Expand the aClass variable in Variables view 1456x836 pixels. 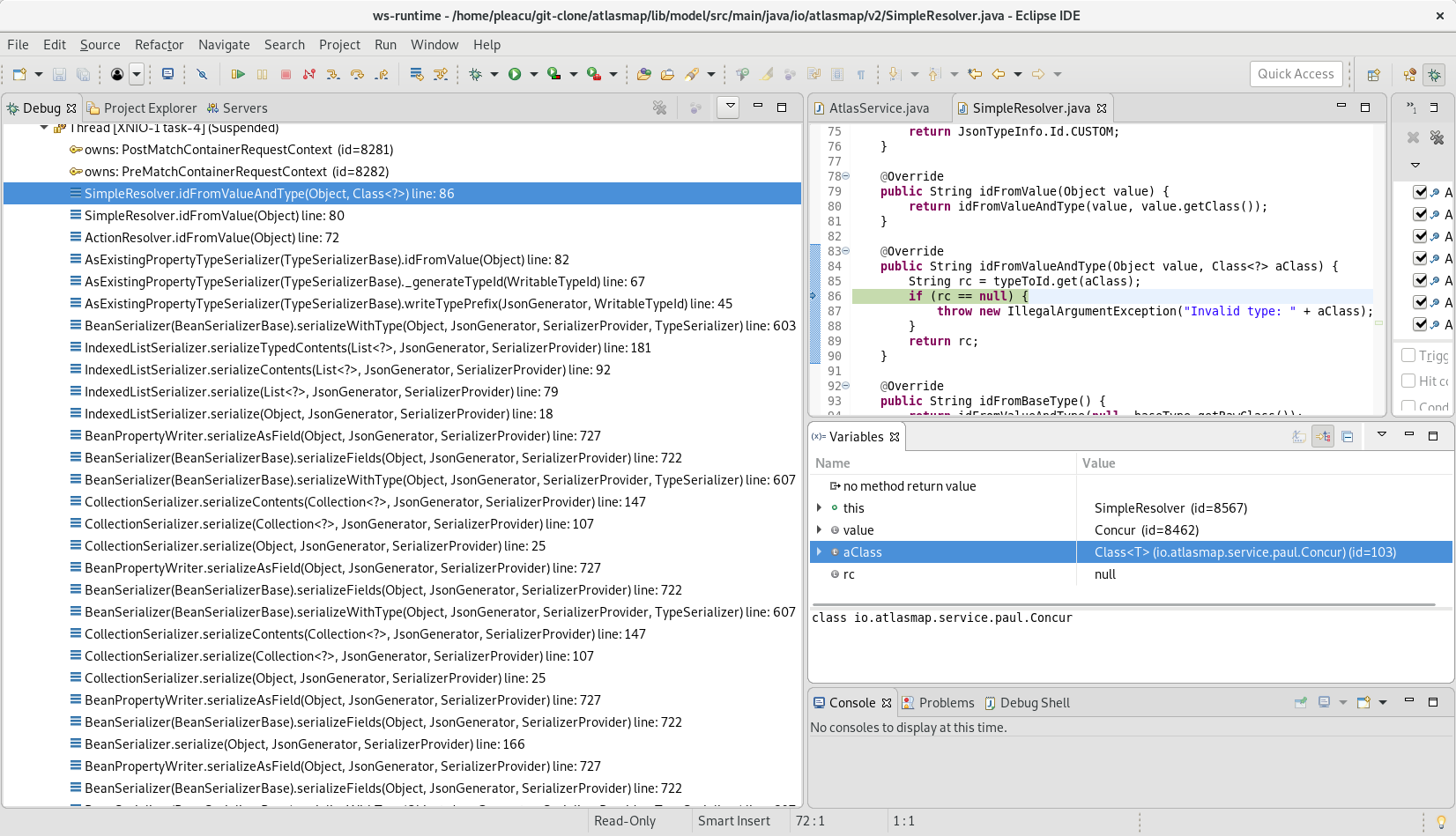[821, 552]
